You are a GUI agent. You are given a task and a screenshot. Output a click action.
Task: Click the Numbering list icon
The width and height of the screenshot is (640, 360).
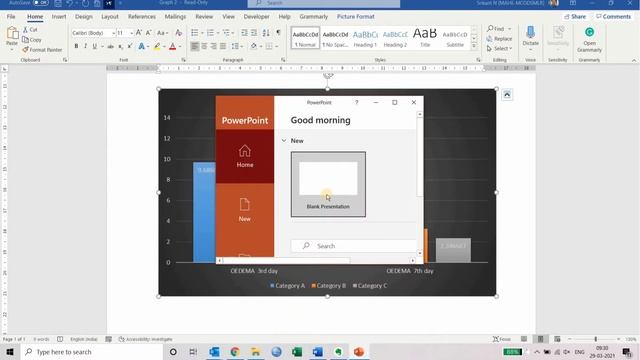point(210,33)
